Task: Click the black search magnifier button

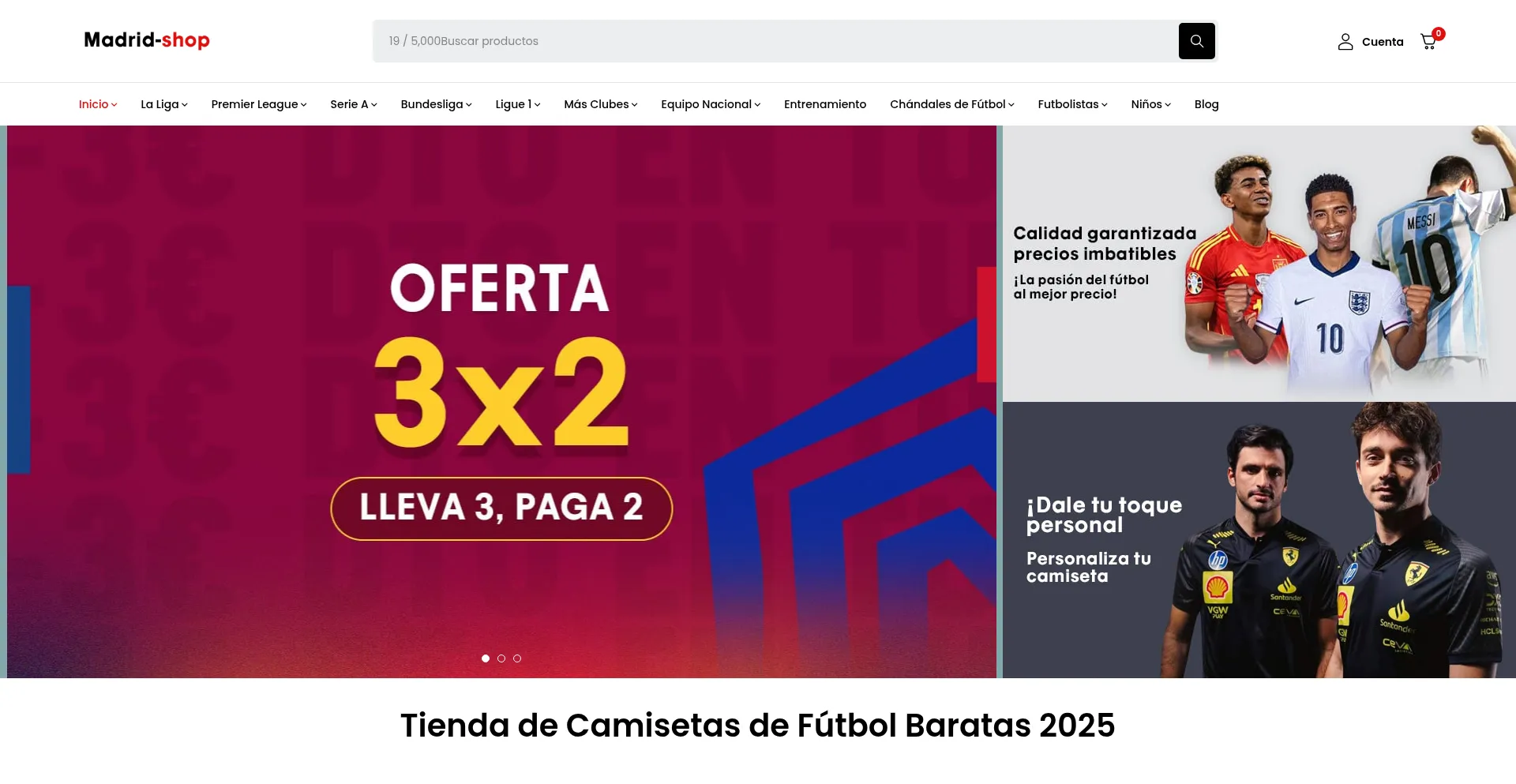Action: (1196, 41)
